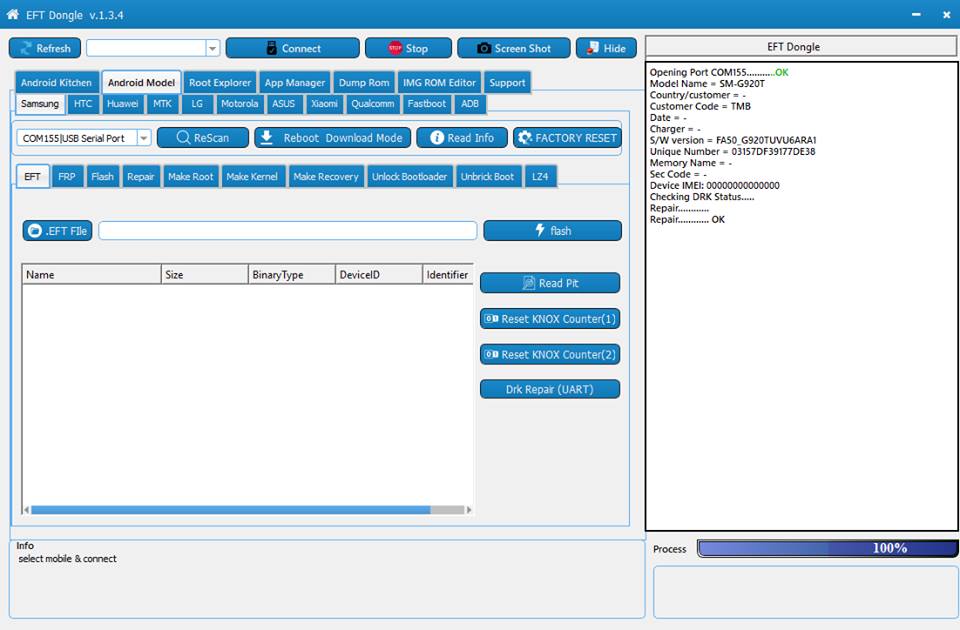Image resolution: width=960 pixels, height=630 pixels.
Task: Click the BinaryType column header
Action: click(x=292, y=275)
